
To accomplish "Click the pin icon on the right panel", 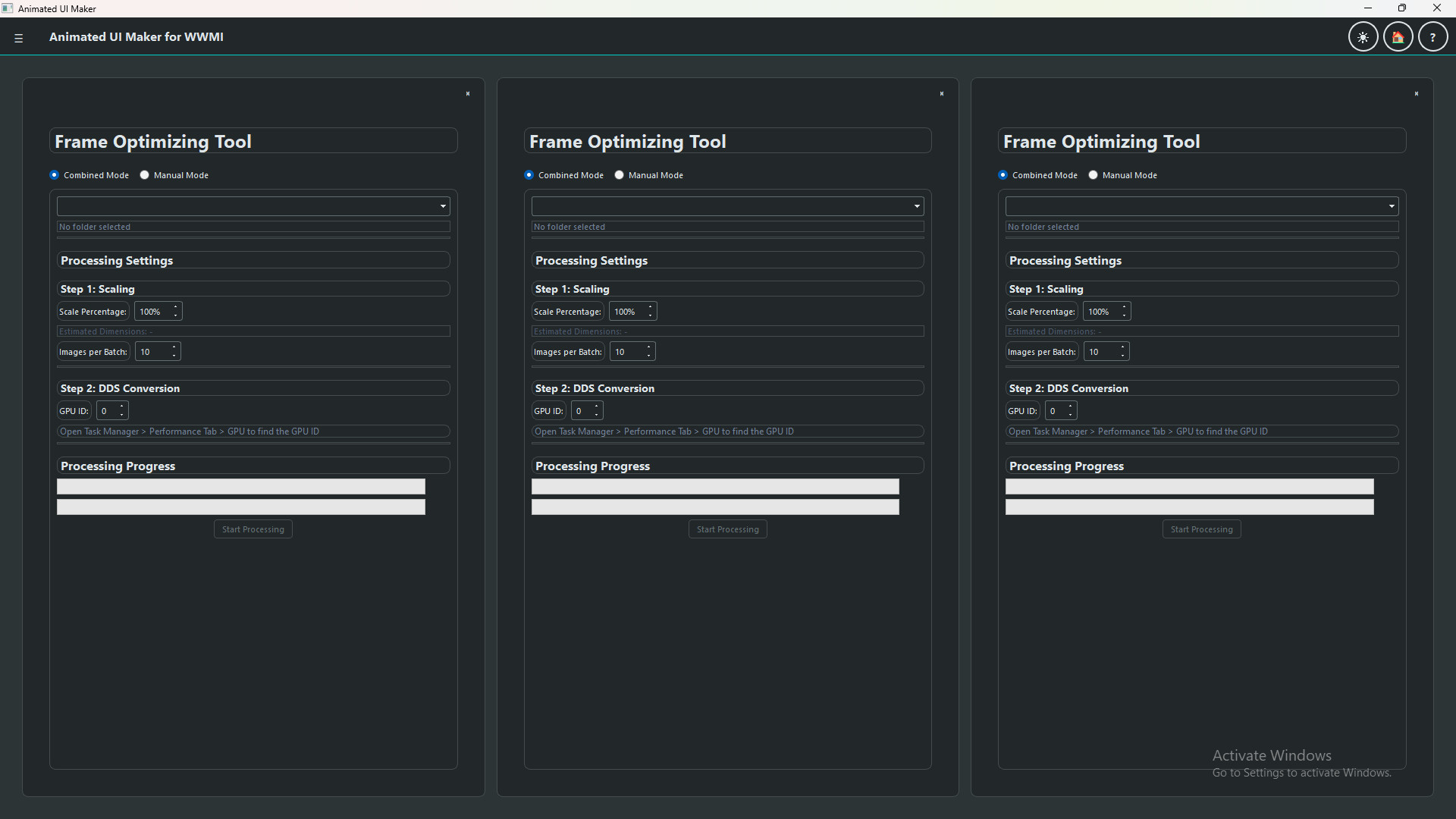I will pyautogui.click(x=1417, y=93).
